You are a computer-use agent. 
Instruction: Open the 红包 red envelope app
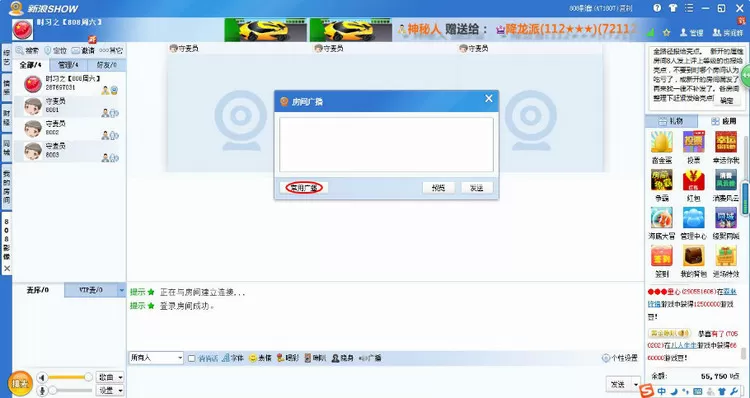pyautogui.click(x=694, y=180)
